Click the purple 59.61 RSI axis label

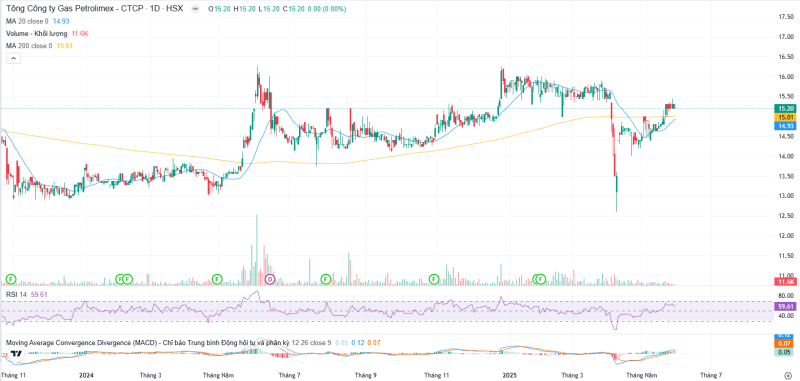pos(784,307)
